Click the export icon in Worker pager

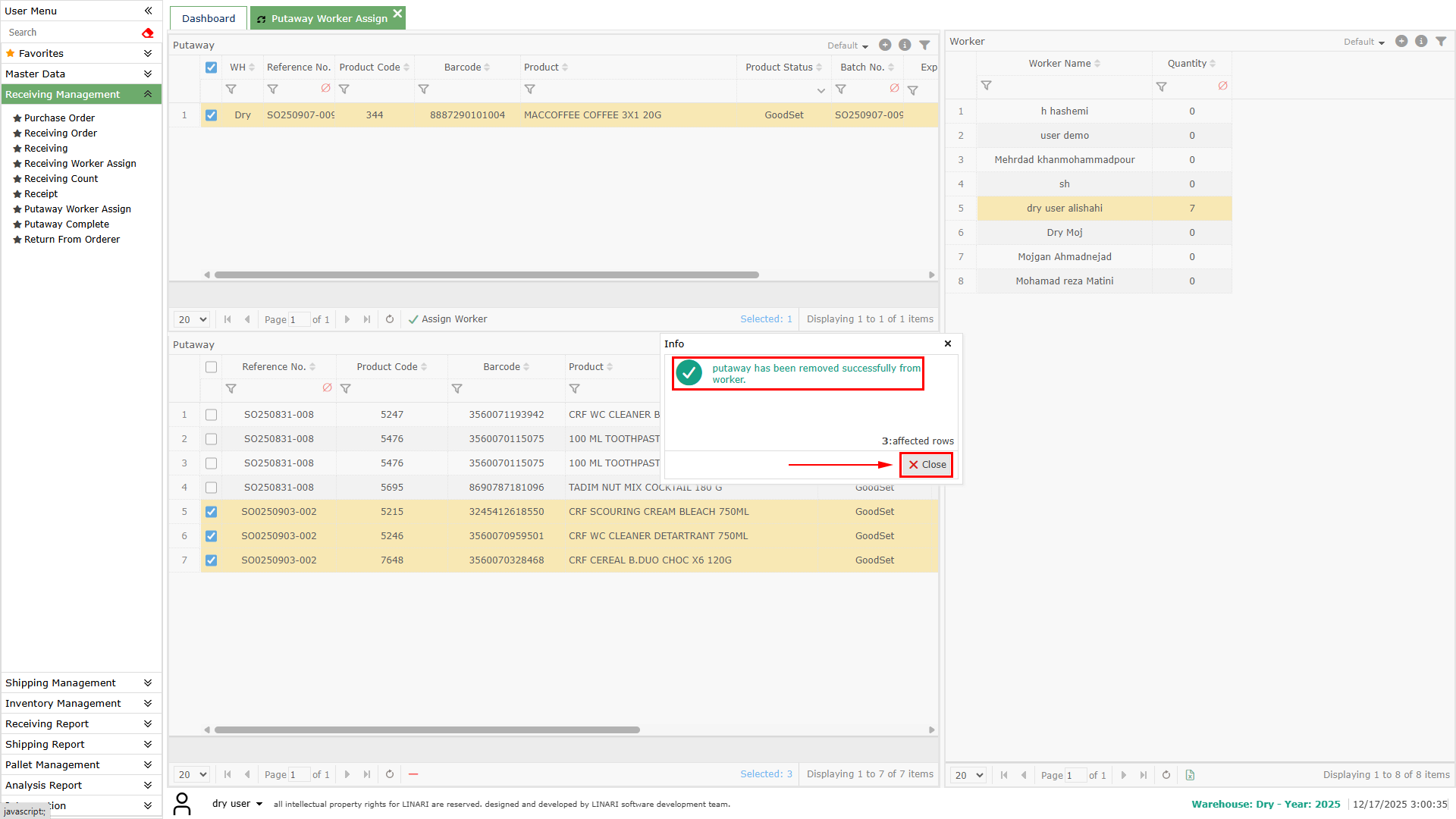[x=1190, y=775]
